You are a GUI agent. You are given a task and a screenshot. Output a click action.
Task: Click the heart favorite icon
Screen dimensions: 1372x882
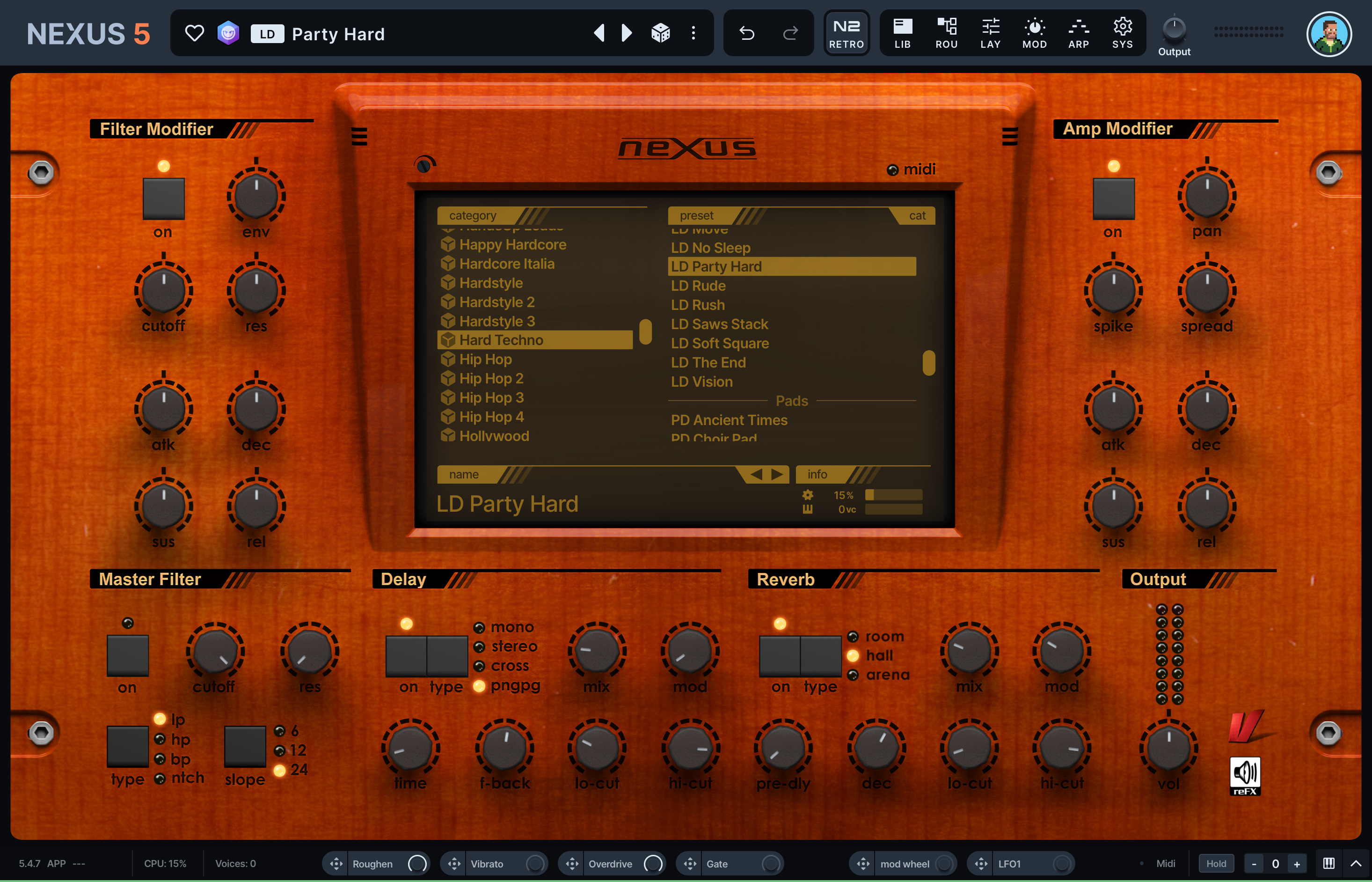pos(195,33)
